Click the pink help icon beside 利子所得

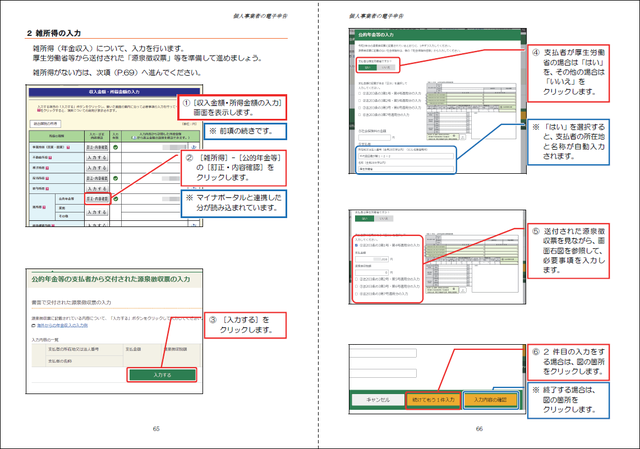pyautogui.click(x=47, y=168)
